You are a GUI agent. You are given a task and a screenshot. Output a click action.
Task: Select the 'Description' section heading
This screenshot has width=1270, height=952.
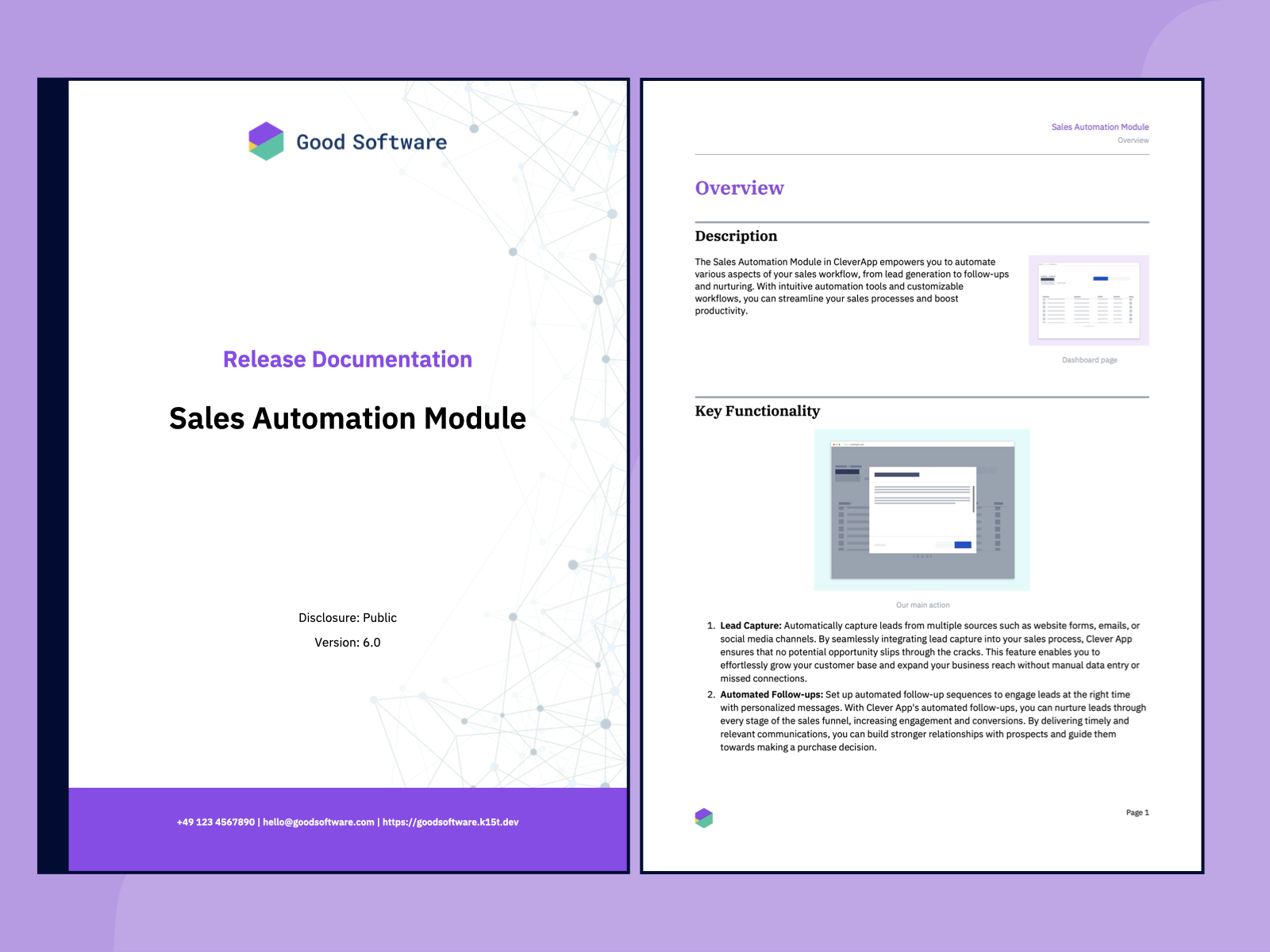736,236
